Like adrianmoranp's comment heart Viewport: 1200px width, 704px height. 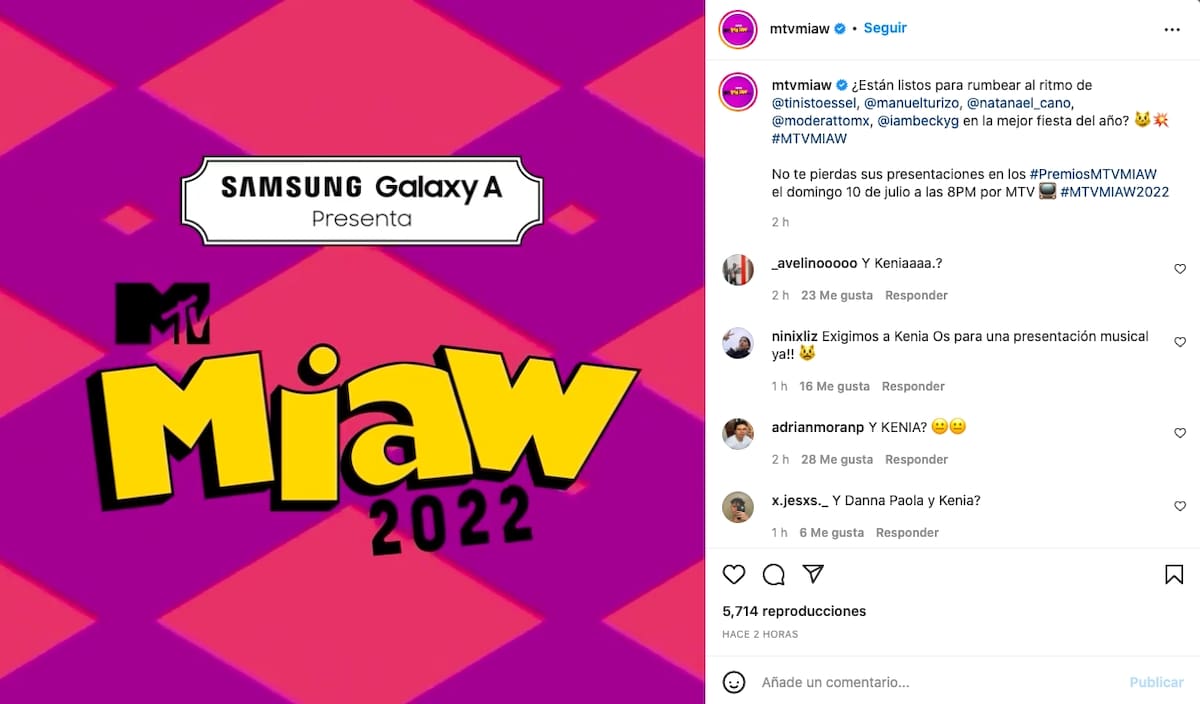pos(1180,433)
